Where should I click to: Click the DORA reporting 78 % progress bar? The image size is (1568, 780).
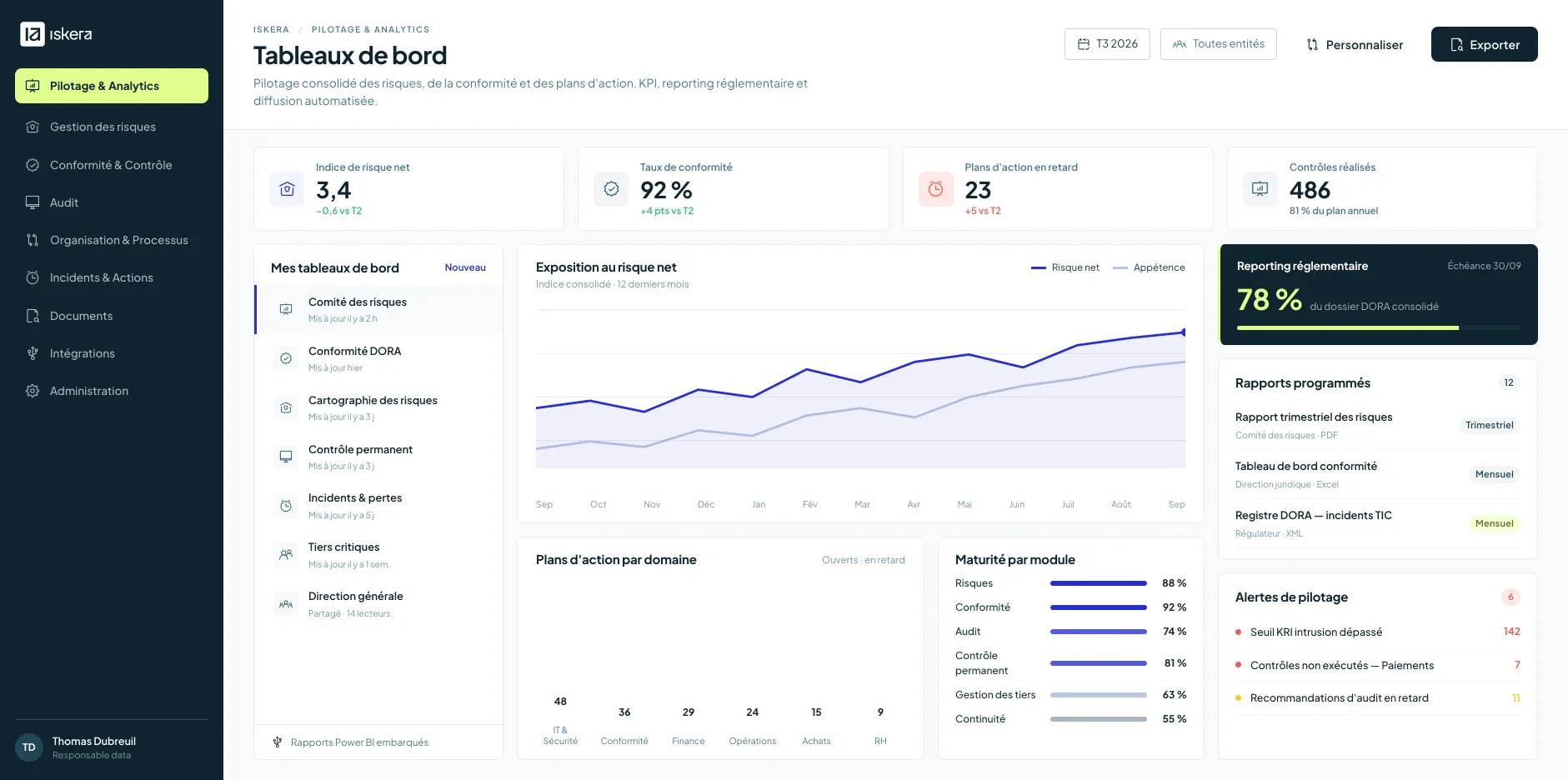[x=1379, y=328]
